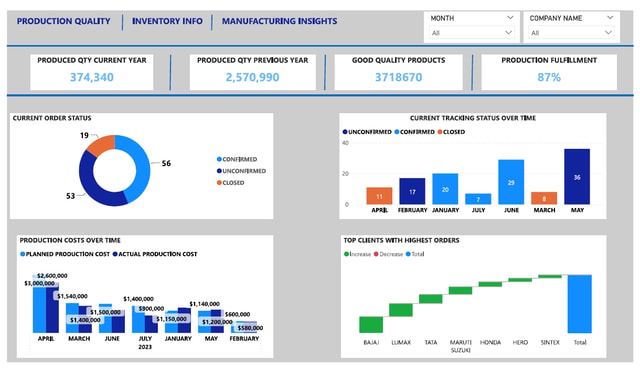Select the March bar with value 8
640x371 pixels.
click(544, 198)
